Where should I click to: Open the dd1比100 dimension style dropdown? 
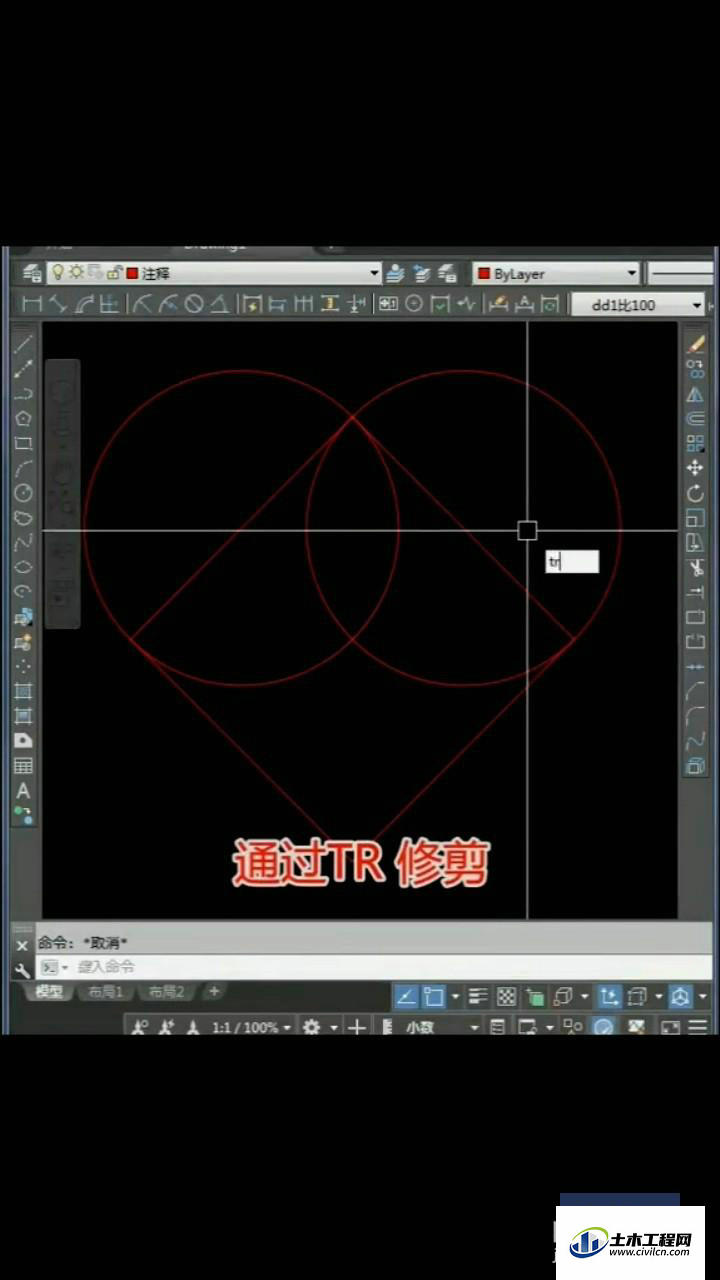coord(638,304)
